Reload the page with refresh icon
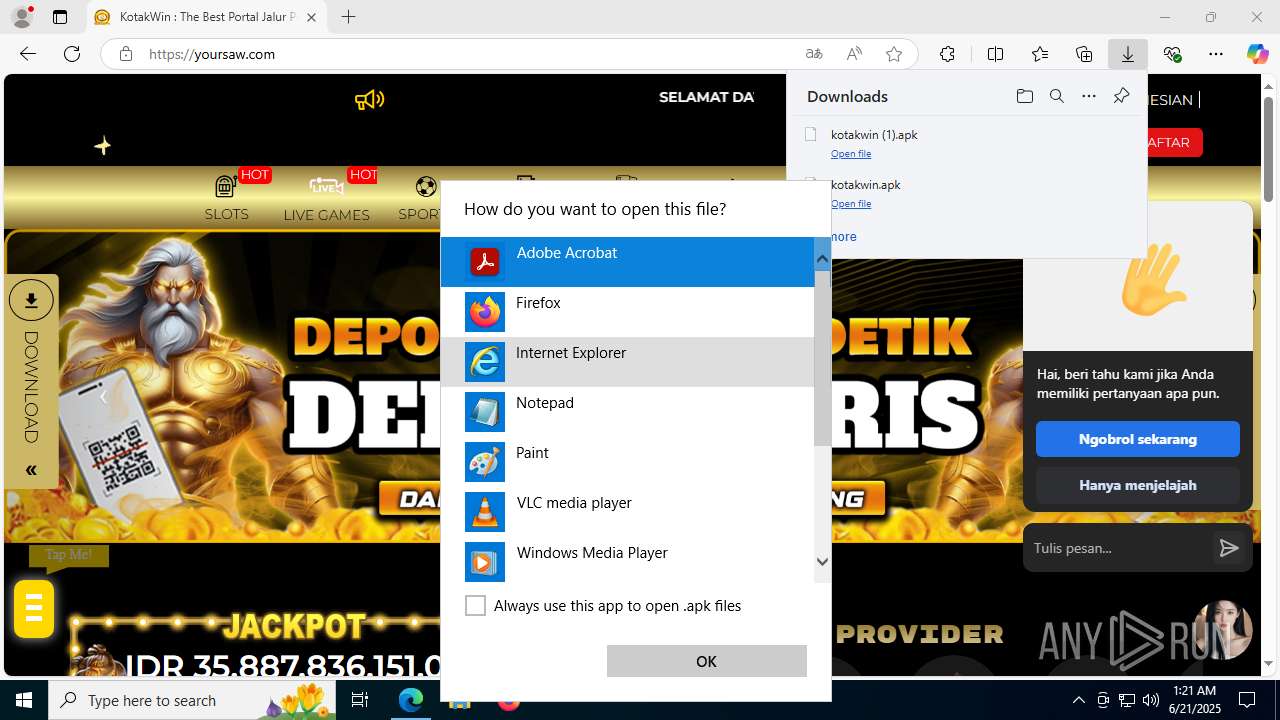 pos(72,54)
